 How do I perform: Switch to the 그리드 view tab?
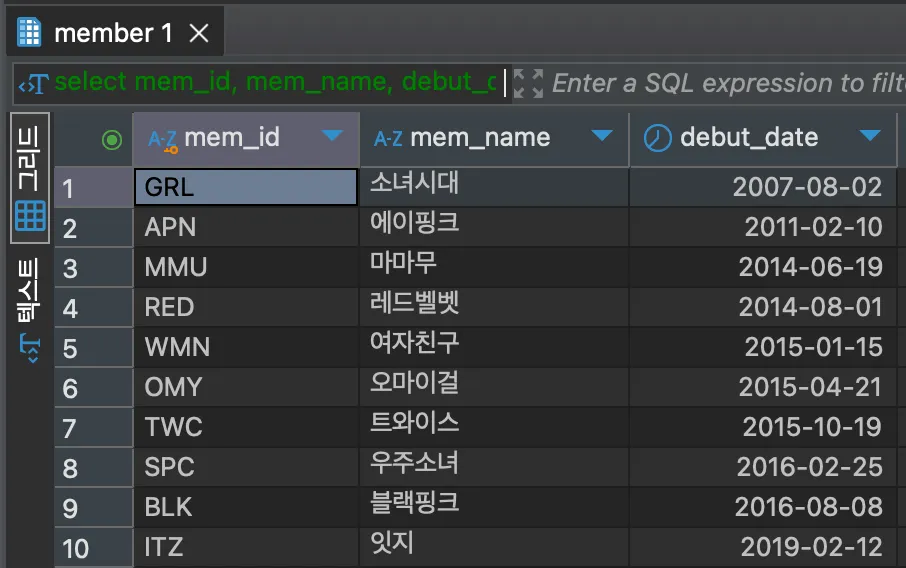30,178
